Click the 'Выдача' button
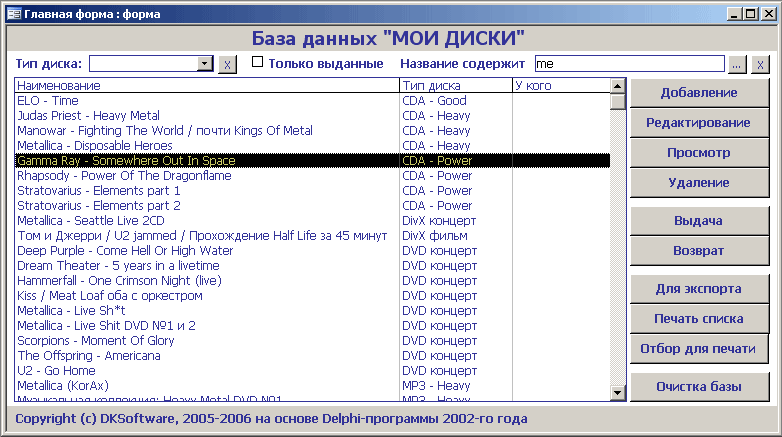The height and width of the screenshot is (437, 782). (700, 220)
